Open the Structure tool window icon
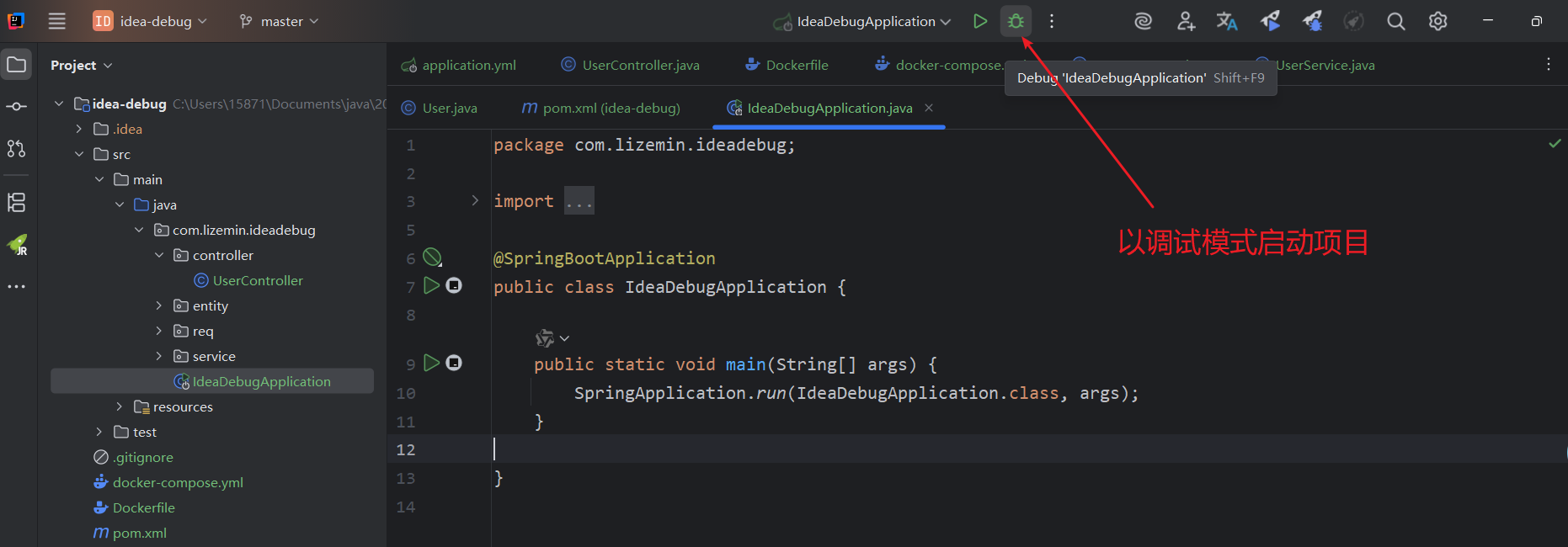 16,202
